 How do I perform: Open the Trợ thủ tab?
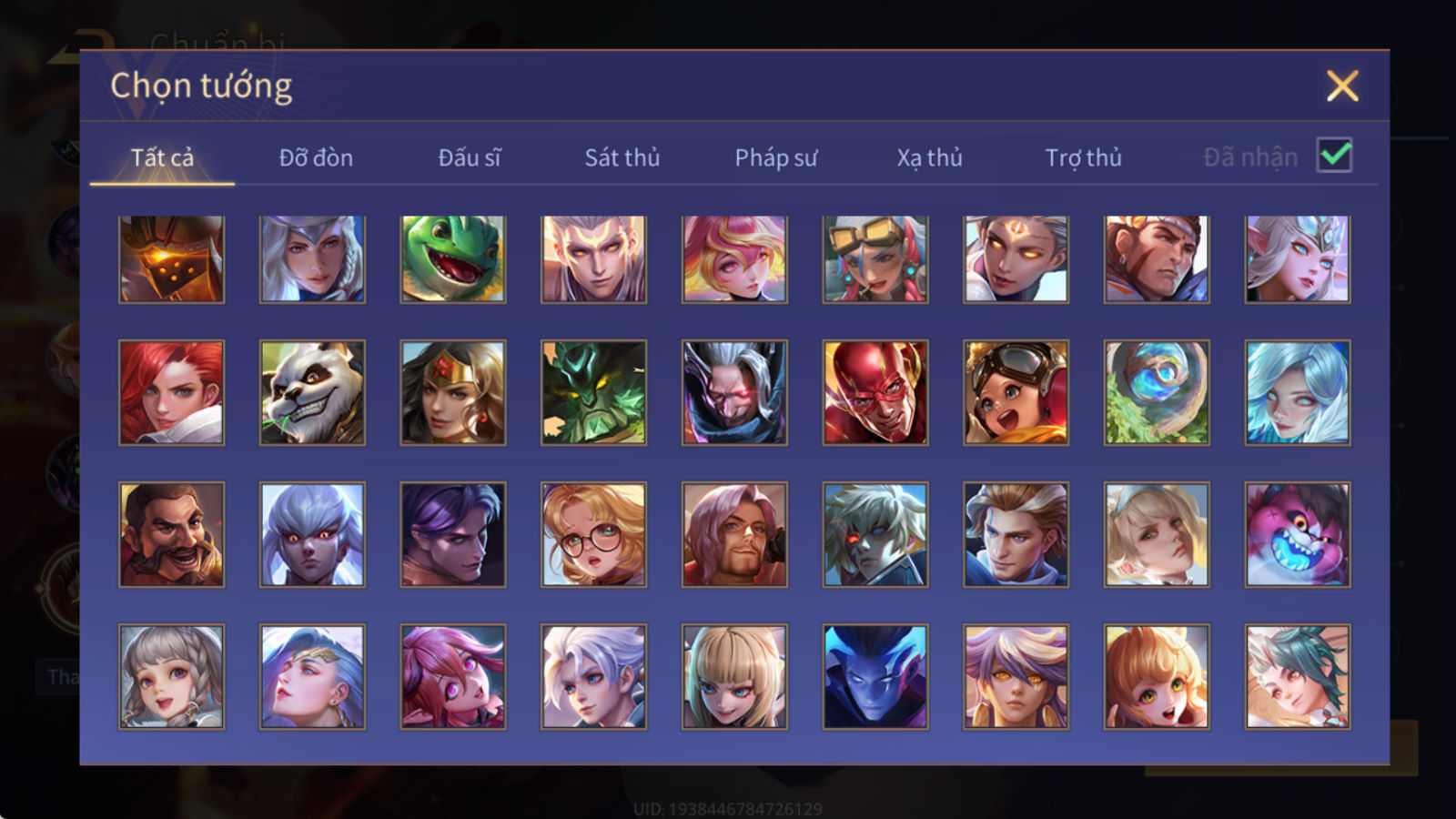point(1083,157)
